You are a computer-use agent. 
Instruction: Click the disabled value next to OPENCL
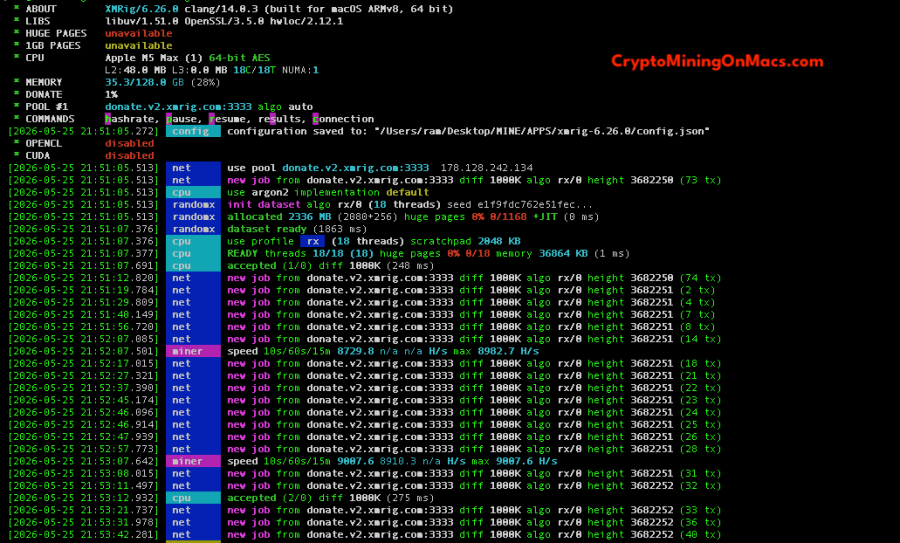pyautogui.click(x=129, y=143)
